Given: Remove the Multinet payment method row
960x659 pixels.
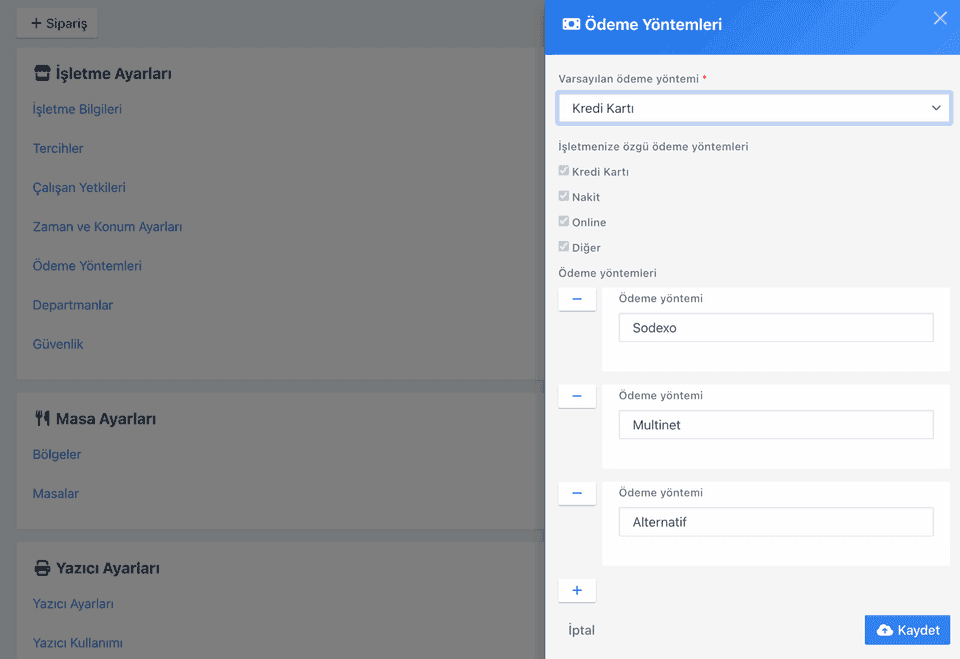Looking at the screenshot, I should click(x=577, y=396).
